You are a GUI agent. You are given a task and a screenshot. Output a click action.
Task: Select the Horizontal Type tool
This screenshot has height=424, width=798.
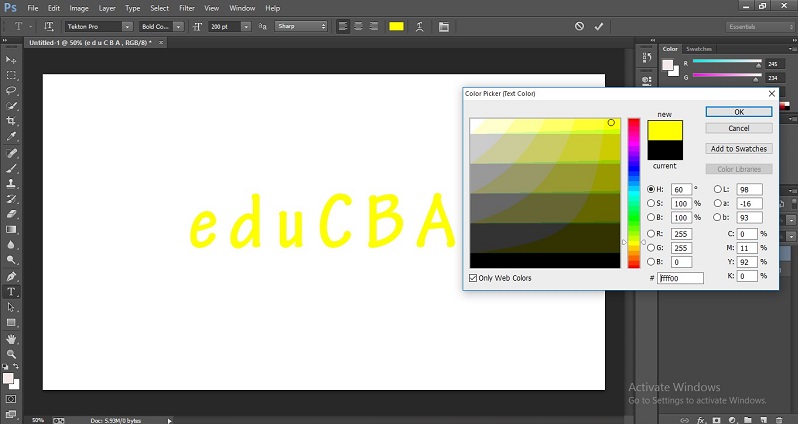coord(11,292)
